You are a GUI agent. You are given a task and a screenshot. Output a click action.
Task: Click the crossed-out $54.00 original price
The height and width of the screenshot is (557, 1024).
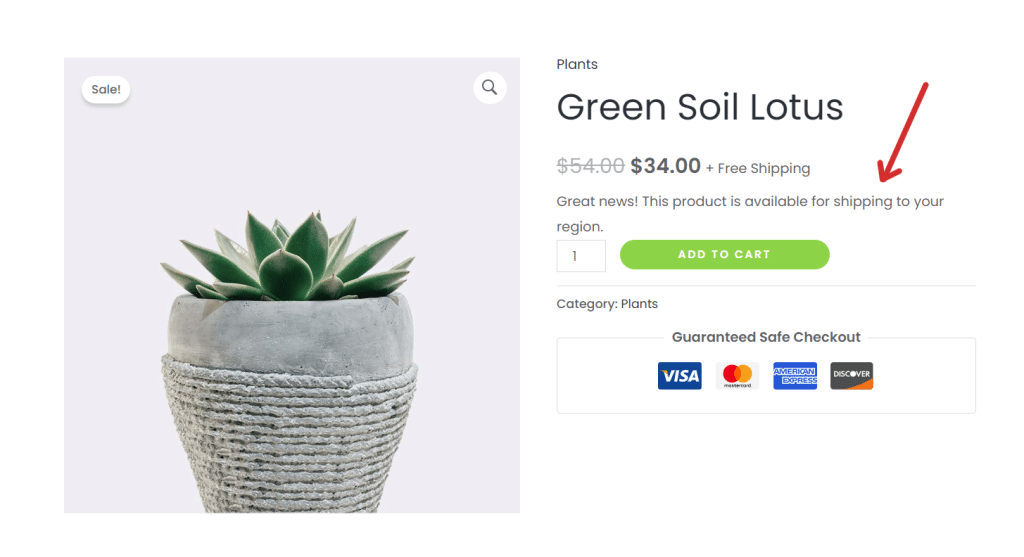590,166
